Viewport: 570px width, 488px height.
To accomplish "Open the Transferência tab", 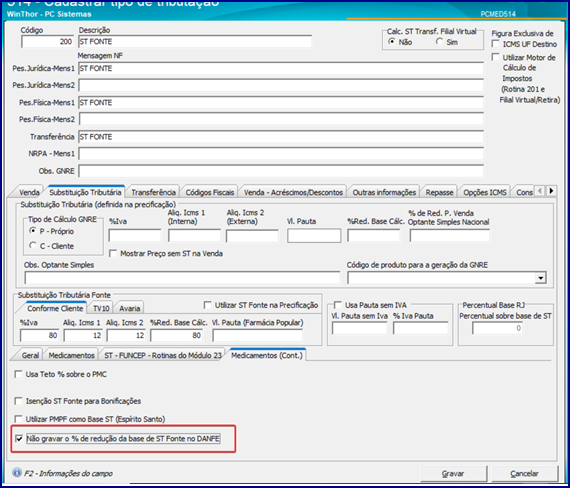I will (153, 192).
